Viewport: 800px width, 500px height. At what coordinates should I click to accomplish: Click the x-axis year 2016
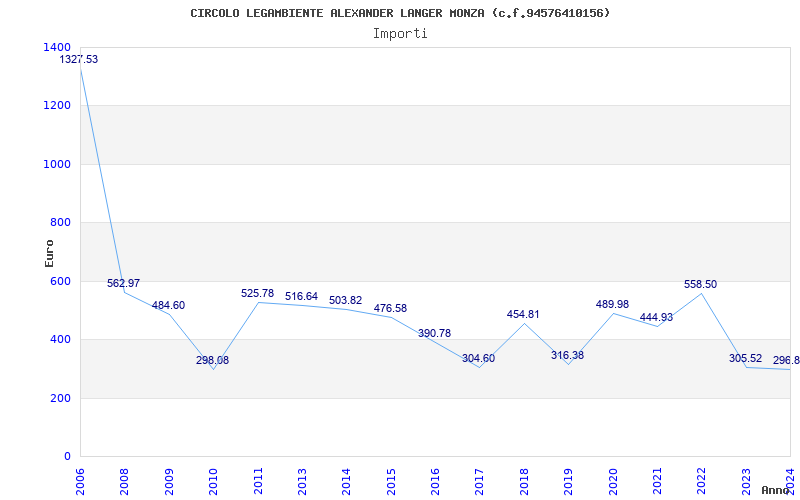pyautogui.click(x=435, y=481)
